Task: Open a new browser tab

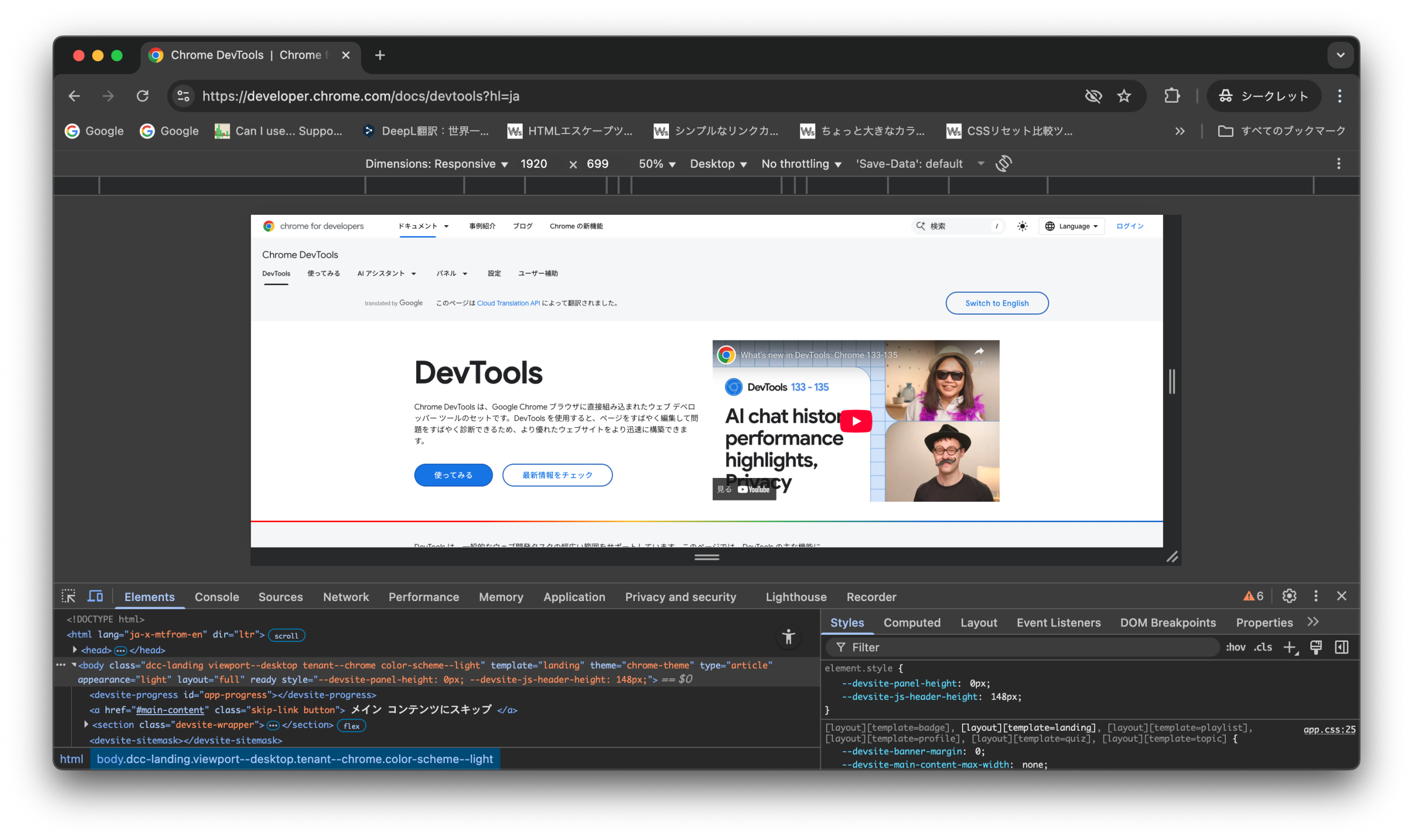Action: tap(380, 56)
